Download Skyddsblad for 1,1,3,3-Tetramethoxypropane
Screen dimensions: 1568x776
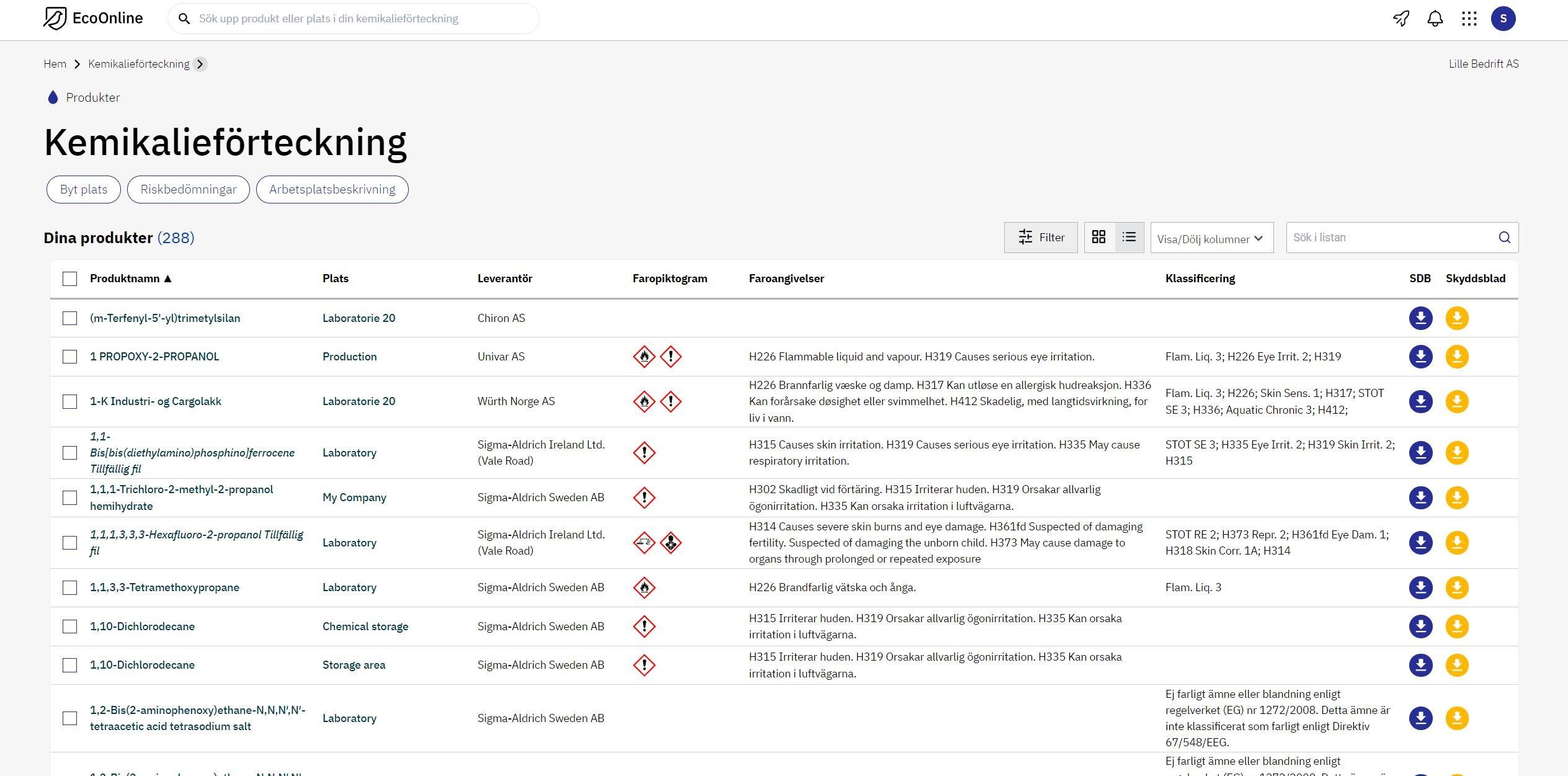coord(1457,587)
